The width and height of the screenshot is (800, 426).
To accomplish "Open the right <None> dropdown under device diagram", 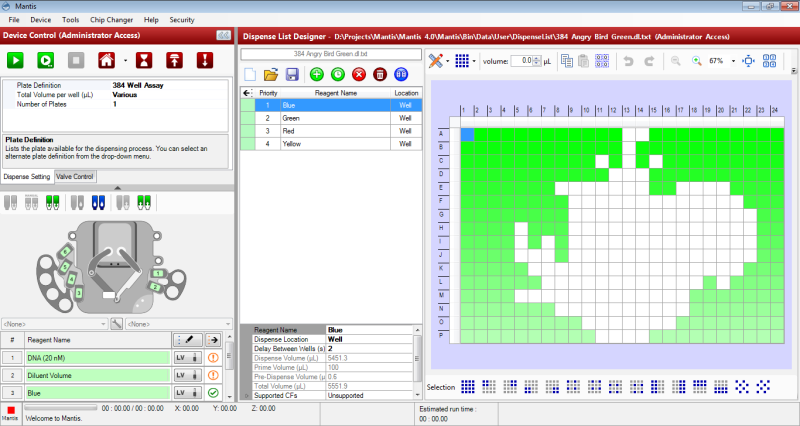I will coord(179,324).
